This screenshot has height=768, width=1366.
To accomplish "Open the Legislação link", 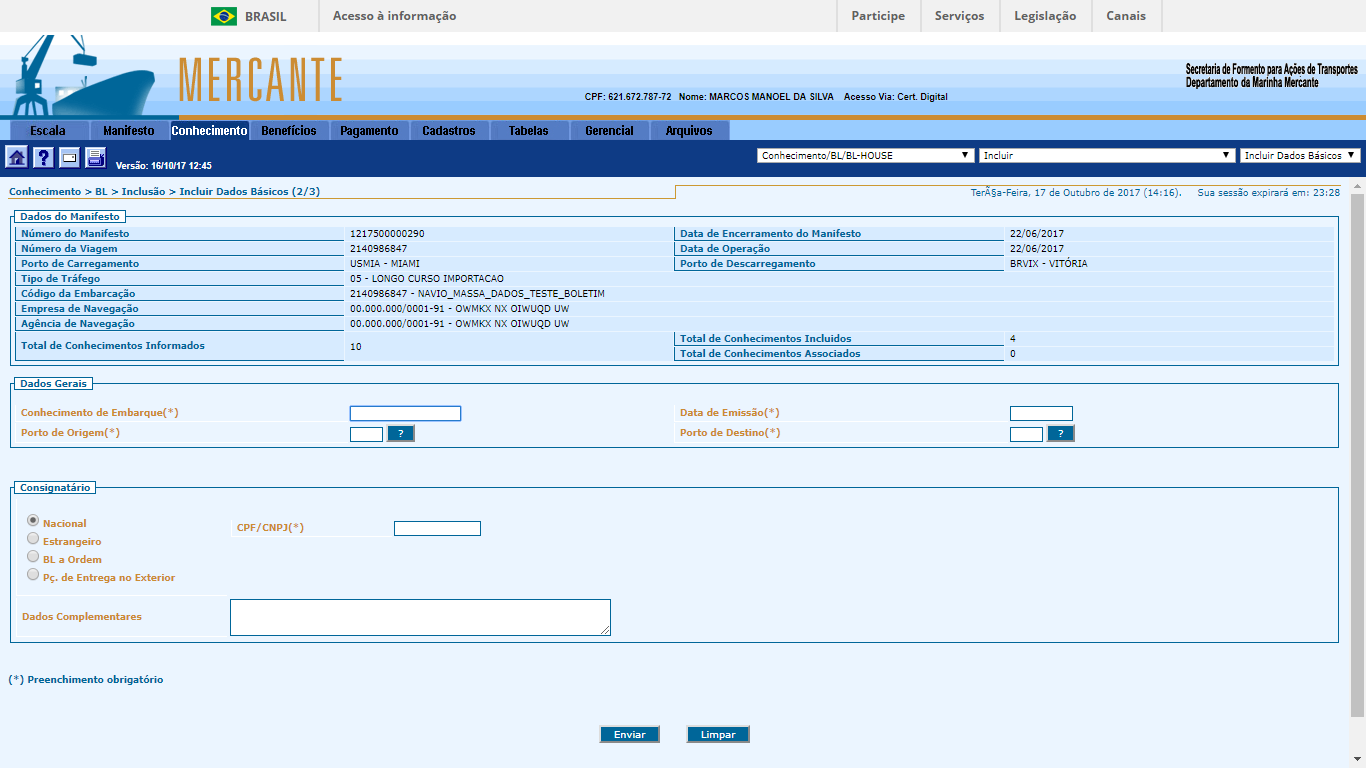I will [x=1045, y=16].
